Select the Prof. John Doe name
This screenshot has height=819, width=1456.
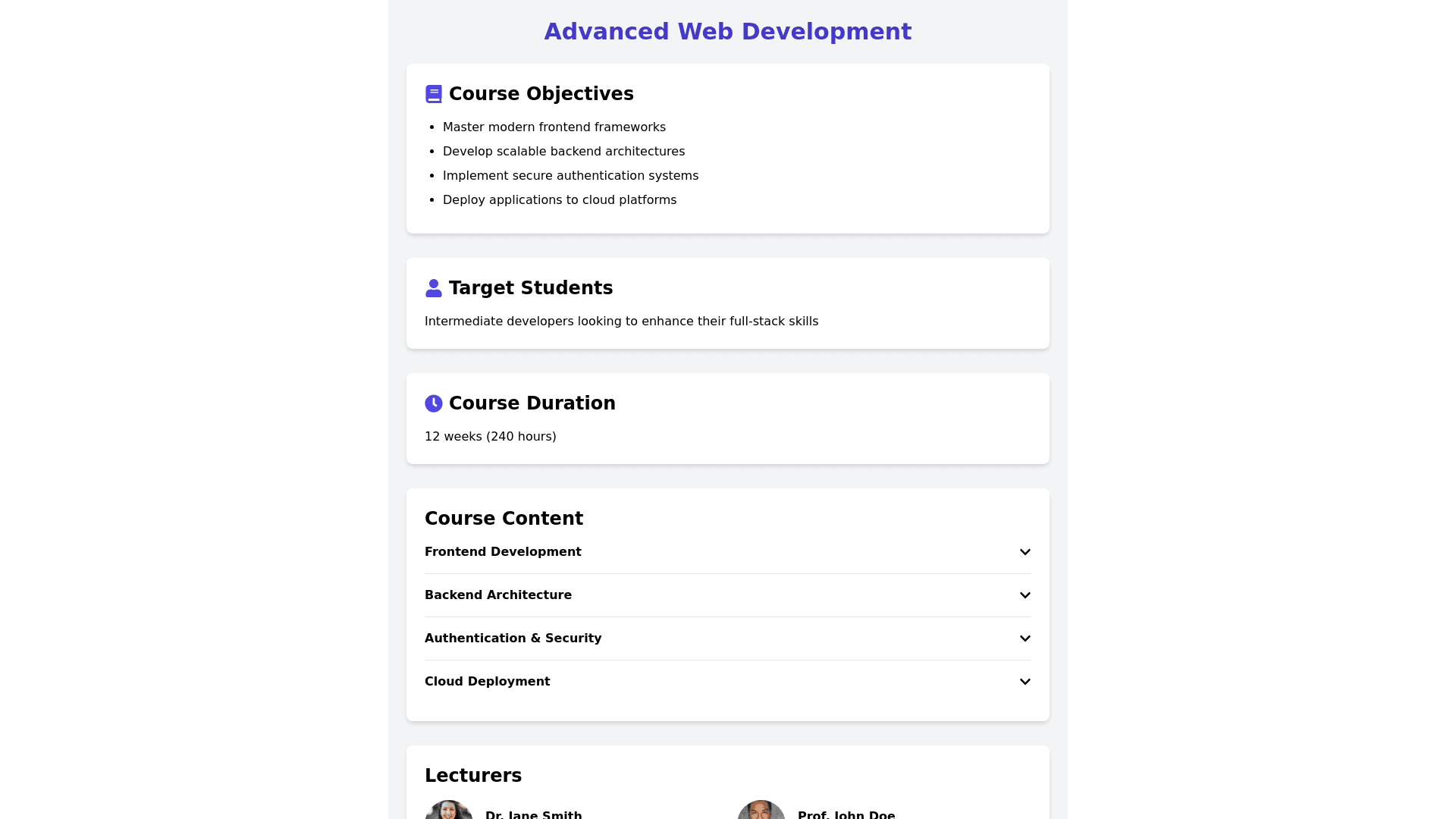[846, 814]
